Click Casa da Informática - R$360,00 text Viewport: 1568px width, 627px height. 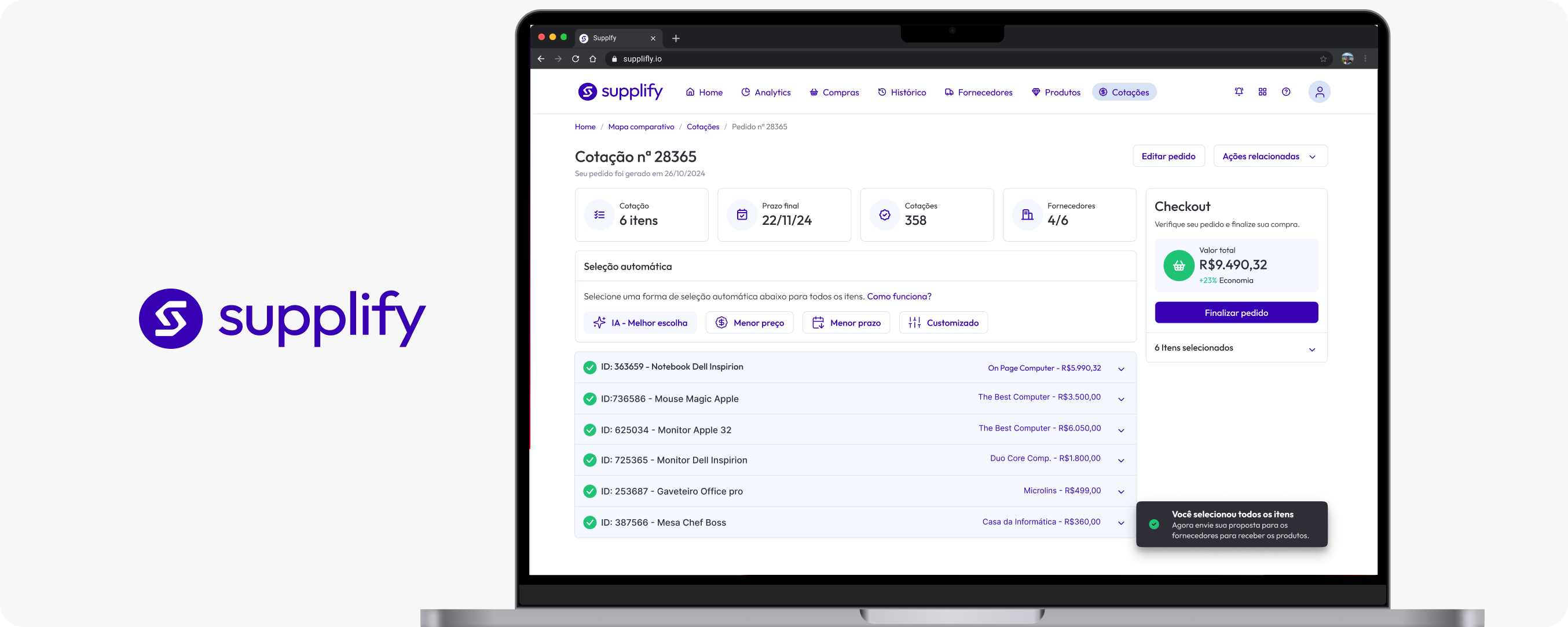(x=1041, y=522)
